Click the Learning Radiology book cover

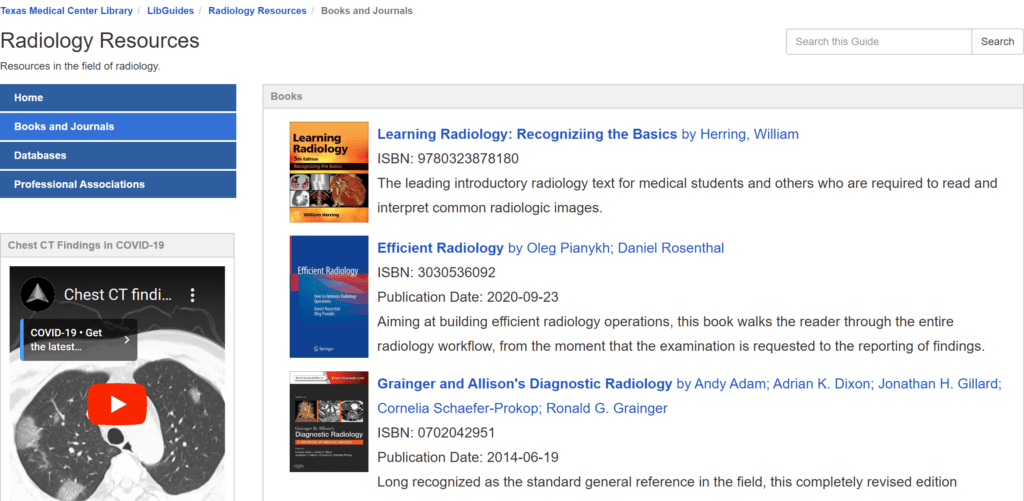pos(329,172)
